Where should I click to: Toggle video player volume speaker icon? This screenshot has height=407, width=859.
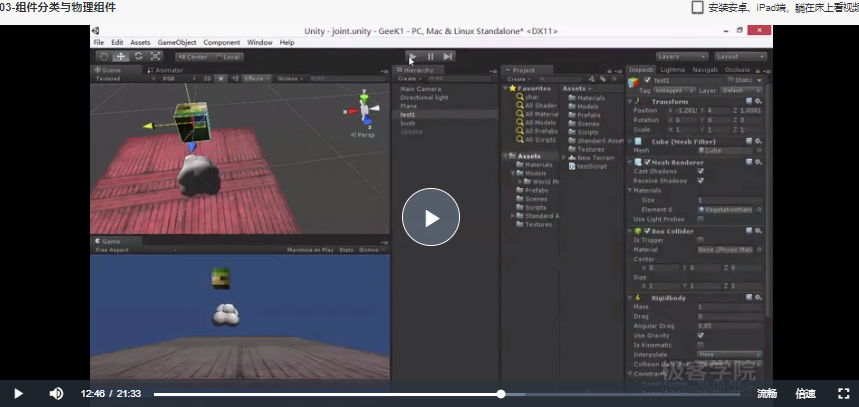click(56, 393)
